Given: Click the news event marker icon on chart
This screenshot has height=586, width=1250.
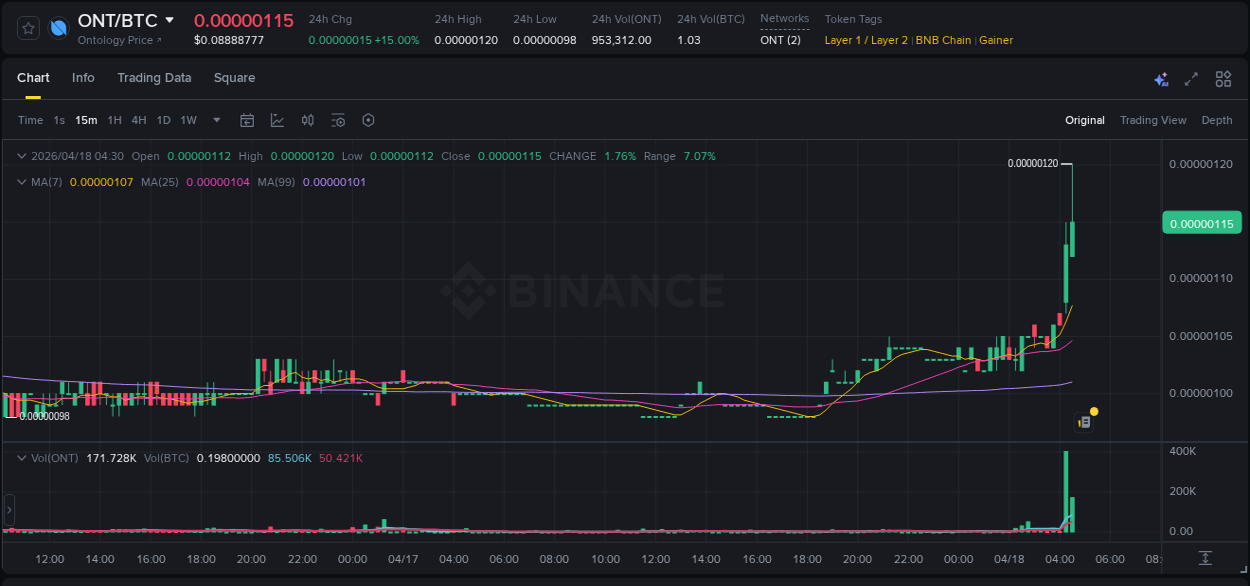Looking at the screenshot, I should click(x=1084, y=422).
